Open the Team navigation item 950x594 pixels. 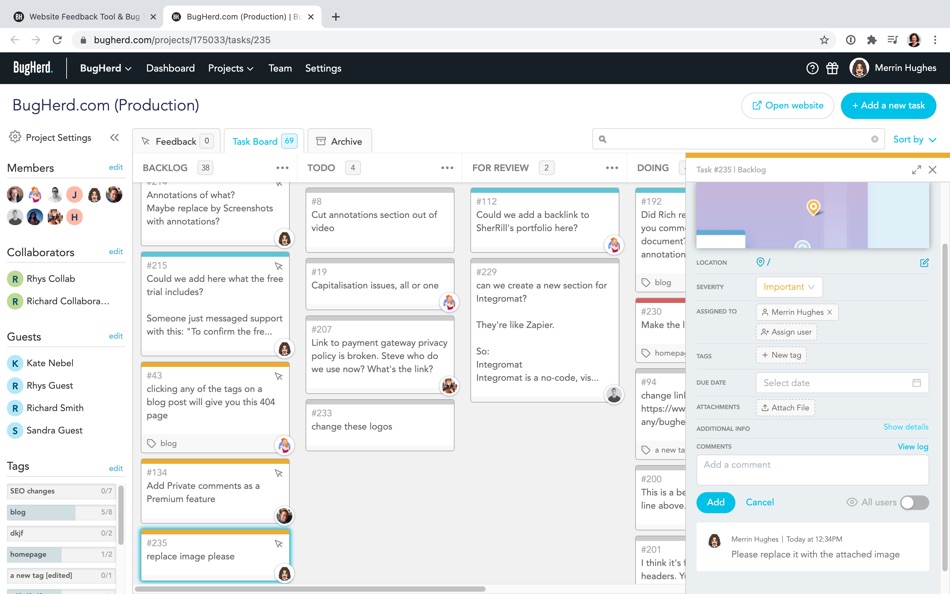coord(280,68)
